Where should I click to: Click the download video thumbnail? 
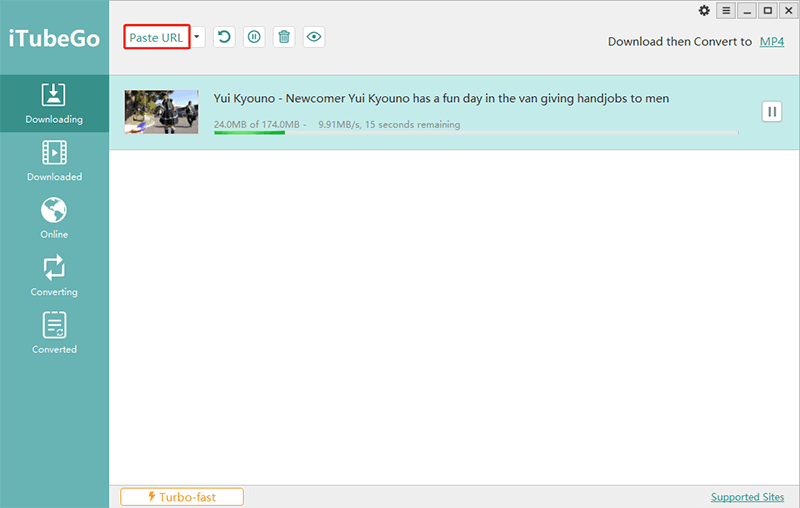click(x=161, y=112)
